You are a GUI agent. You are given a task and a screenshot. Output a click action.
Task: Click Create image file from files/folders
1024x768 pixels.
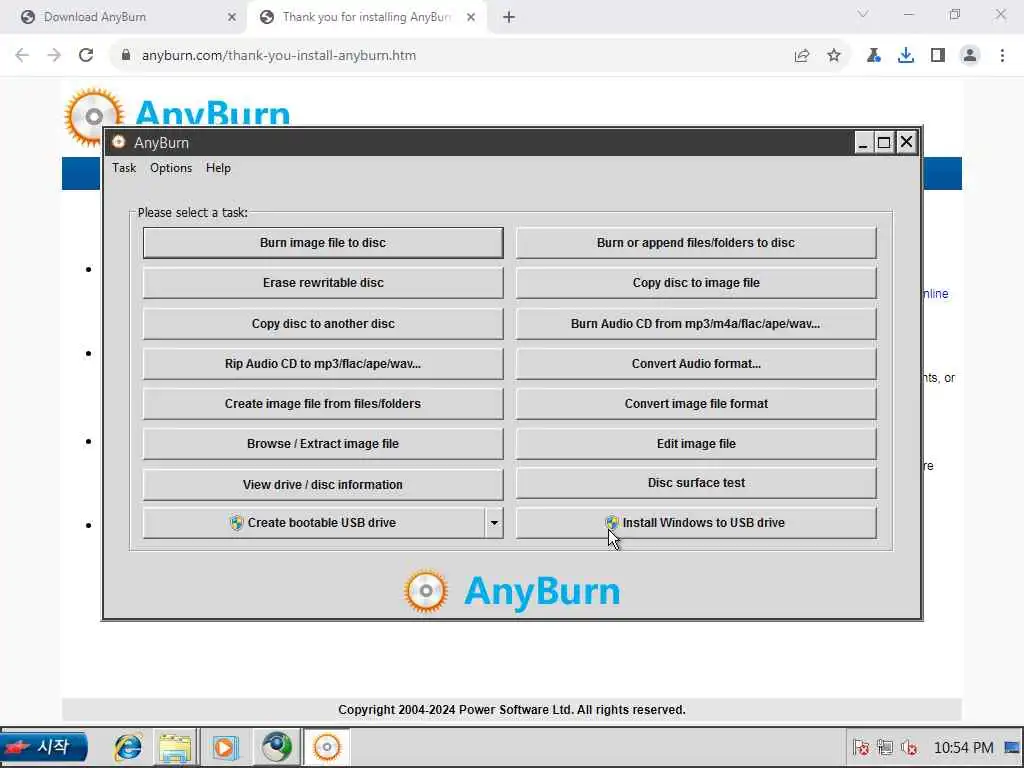(x=323, y=404)
